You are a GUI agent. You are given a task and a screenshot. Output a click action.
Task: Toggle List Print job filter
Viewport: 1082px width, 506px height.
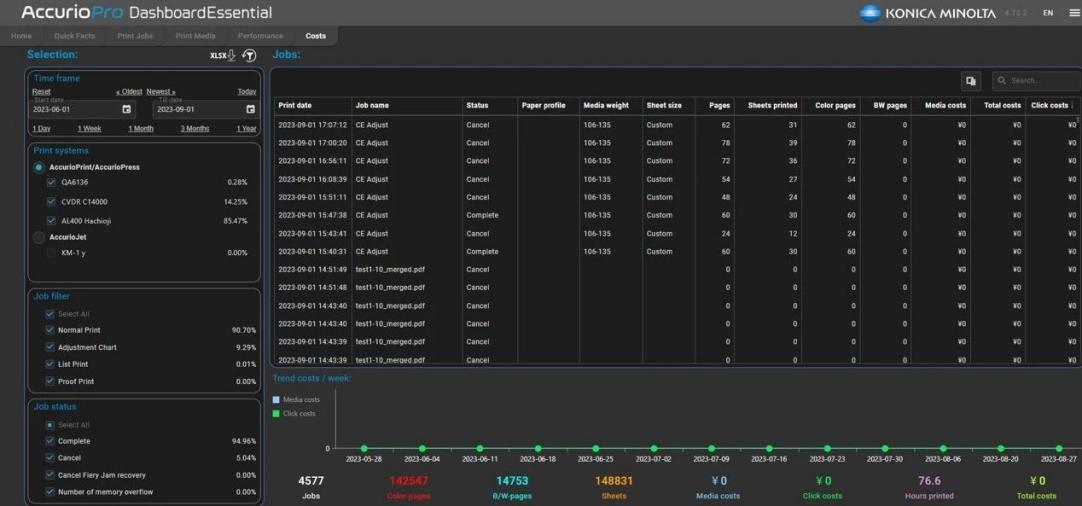pyautogui.click(x=50, y=364)
